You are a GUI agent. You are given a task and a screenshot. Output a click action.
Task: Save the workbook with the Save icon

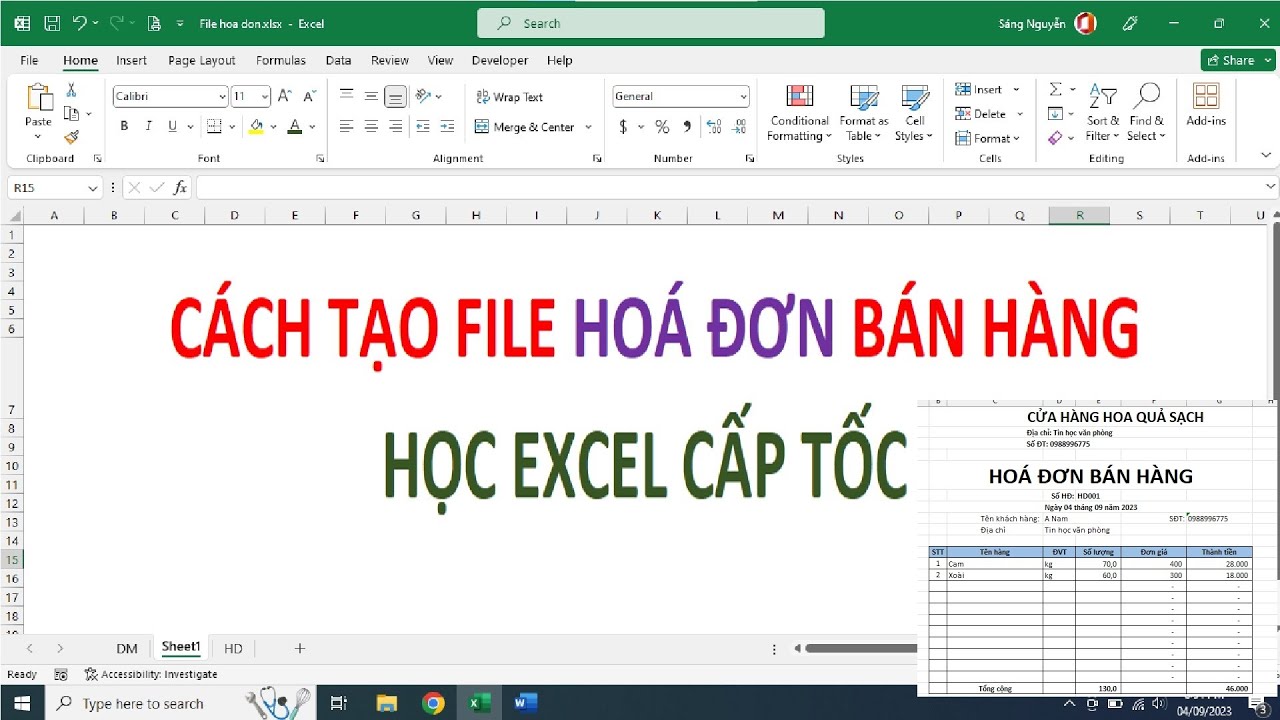coord(52,23)
